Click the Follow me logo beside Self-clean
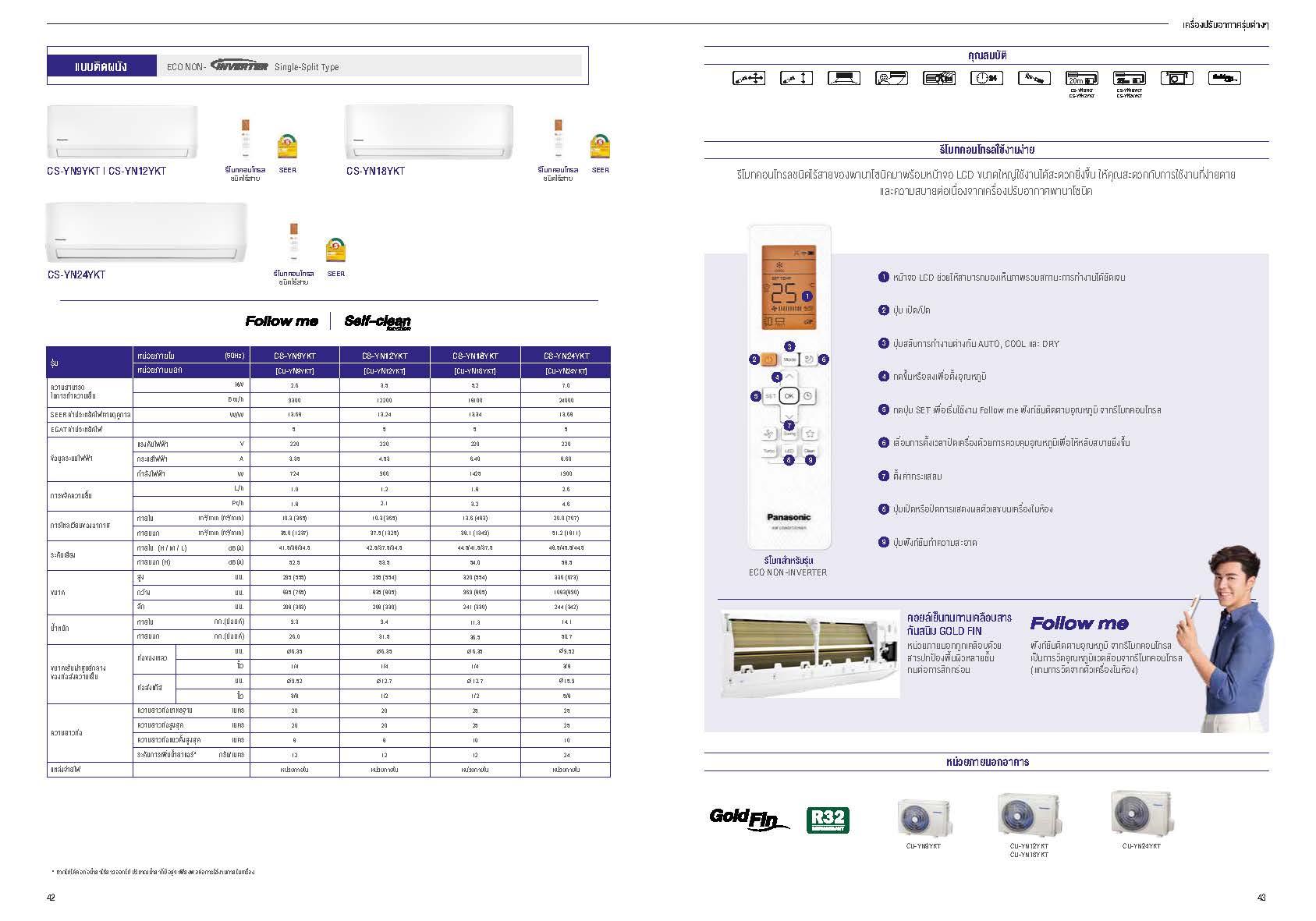Viewport: 1316px width, 921px height. [282, 321]
